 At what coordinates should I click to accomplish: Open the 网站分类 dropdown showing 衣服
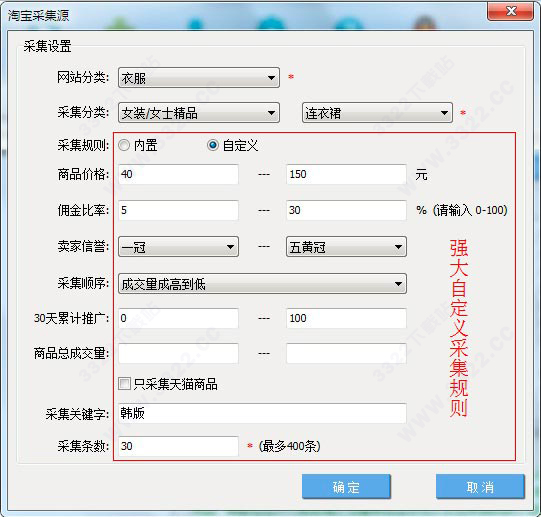click(199, 78)
